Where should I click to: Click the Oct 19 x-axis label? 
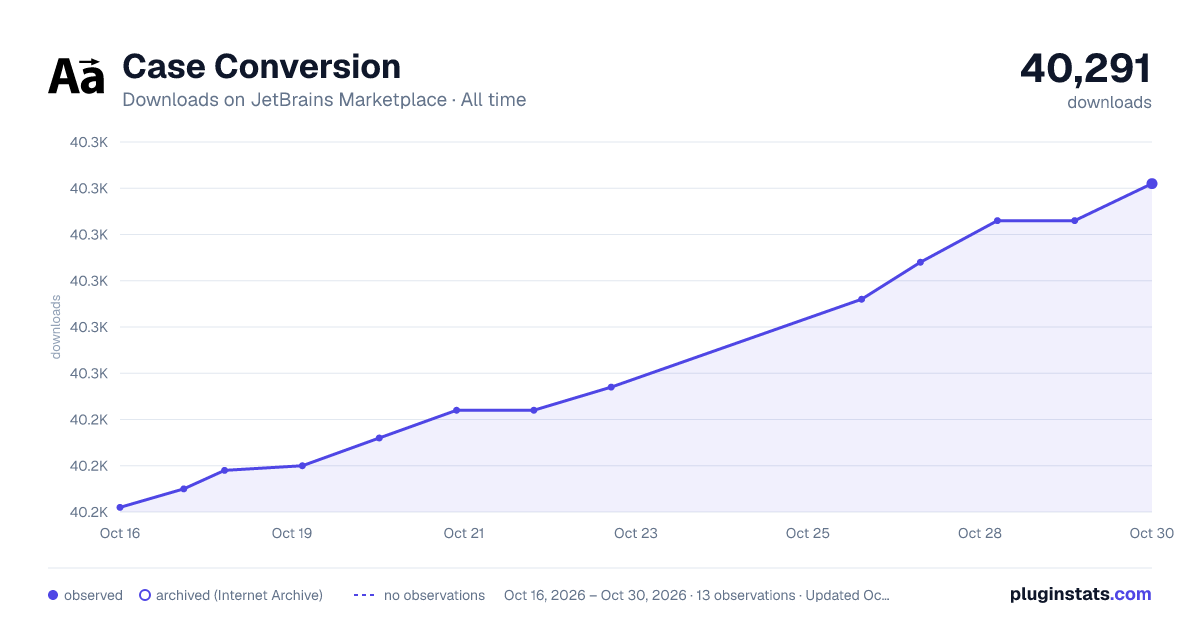[292, 533]
